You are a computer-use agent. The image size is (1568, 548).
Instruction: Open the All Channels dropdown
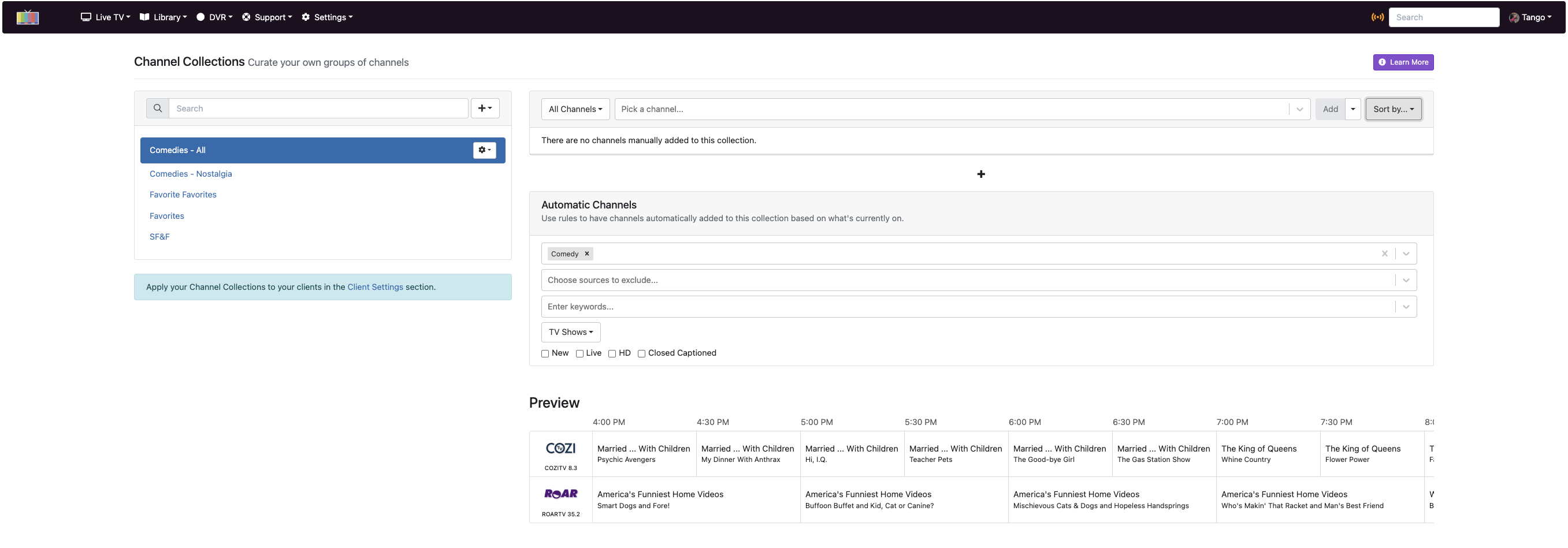coord(575,109)
